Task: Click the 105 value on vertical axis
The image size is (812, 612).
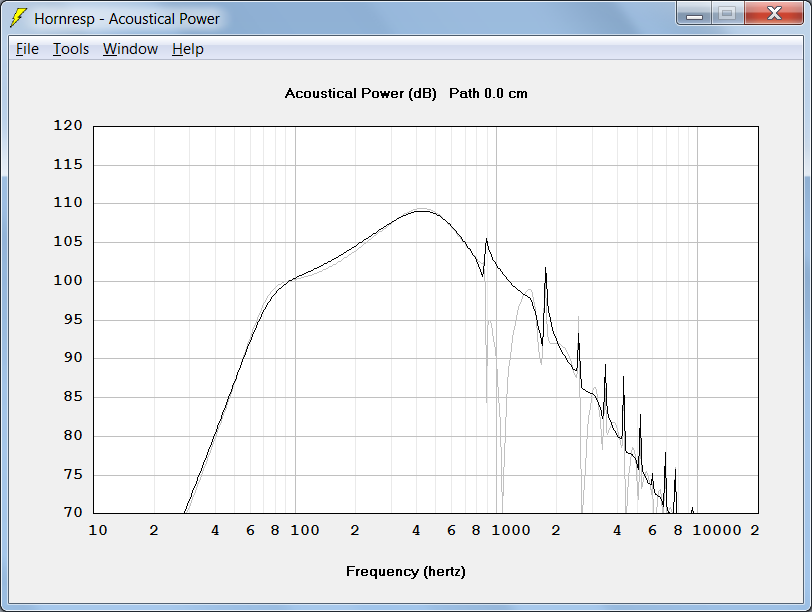Action: pyautogui.click(x=68, y=241)
